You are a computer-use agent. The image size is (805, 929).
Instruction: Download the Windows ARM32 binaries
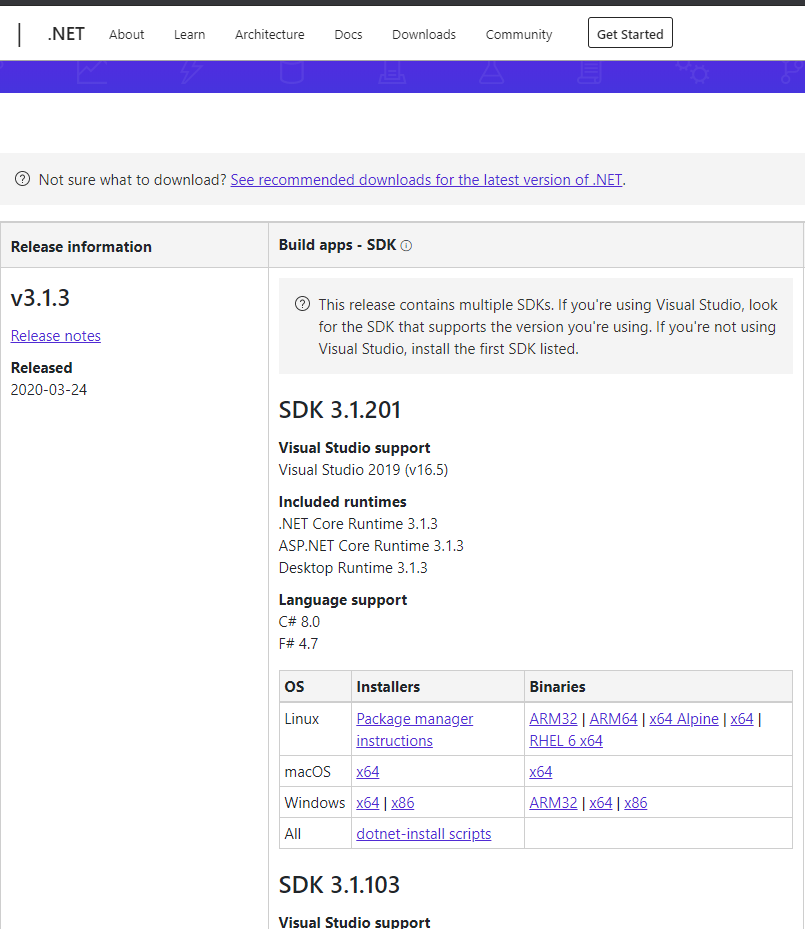click(x=553, y=802)
